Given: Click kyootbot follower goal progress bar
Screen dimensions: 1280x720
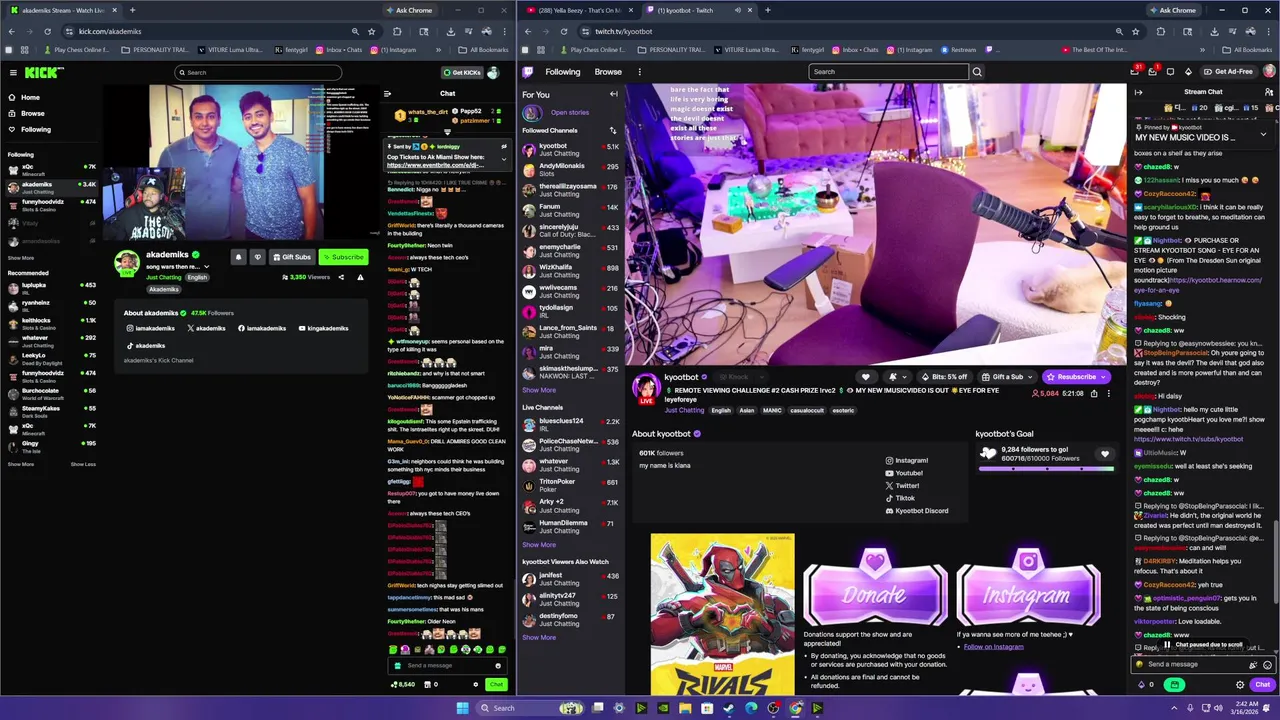Looking at the screenshot, I should click(1047, 468).
